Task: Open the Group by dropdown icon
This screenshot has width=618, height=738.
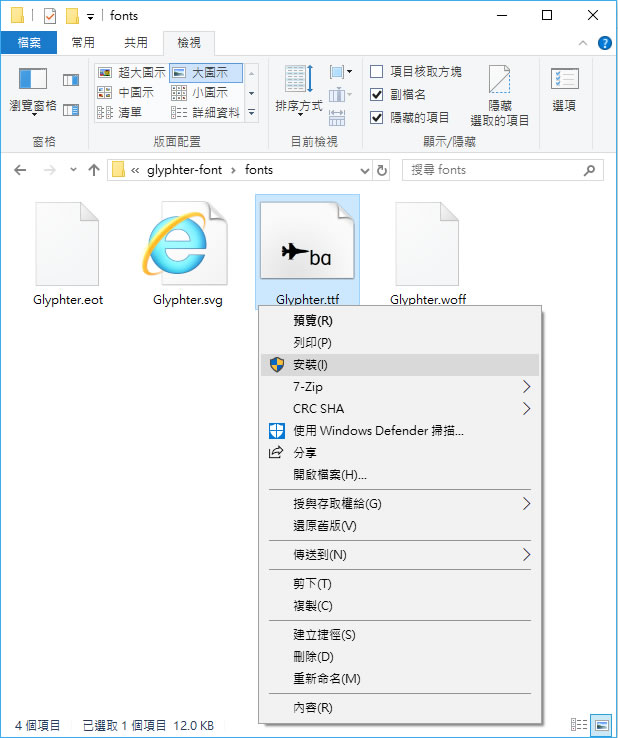Action: point(341,72)
